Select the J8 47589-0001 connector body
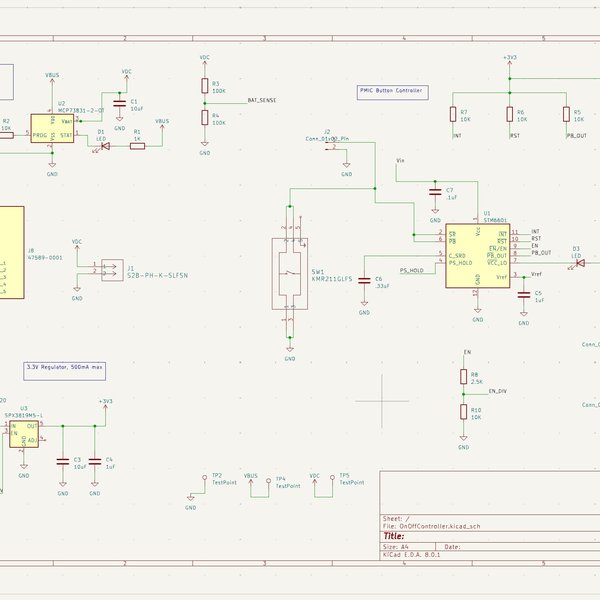The image size is (600, 600). click(11, 253)
